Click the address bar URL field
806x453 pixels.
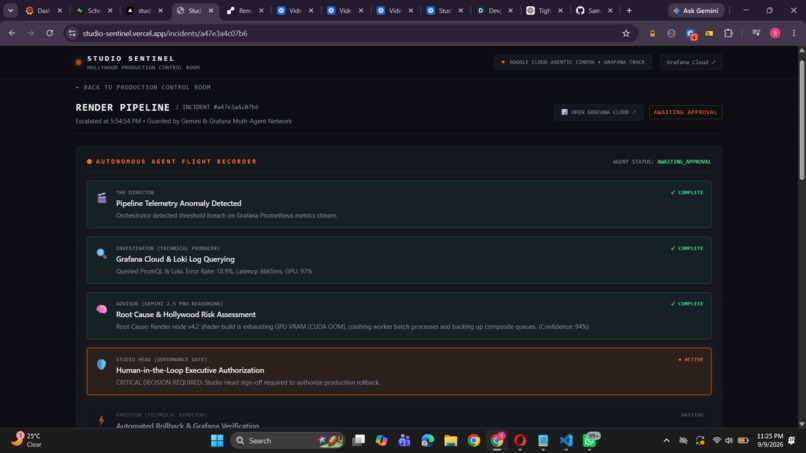tap(350, 33)
